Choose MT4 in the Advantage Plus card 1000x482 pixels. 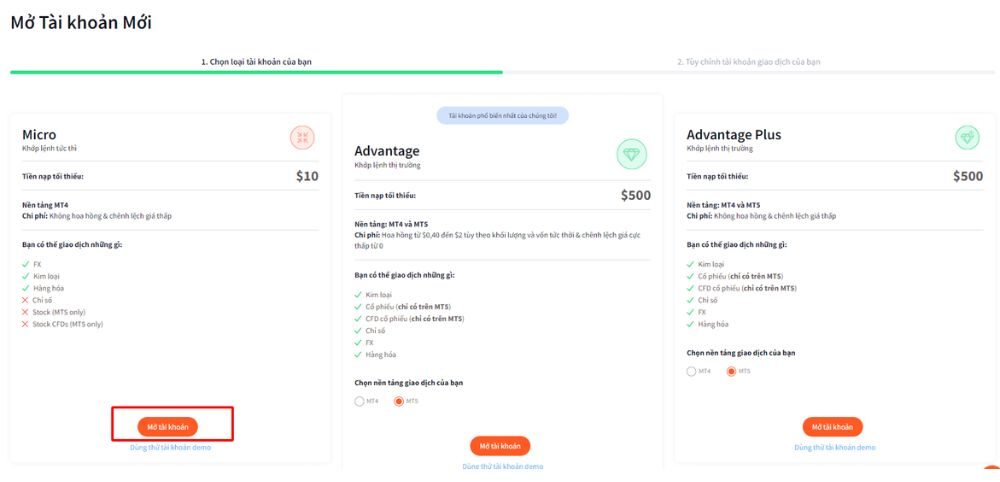click(x=692, y=371)
